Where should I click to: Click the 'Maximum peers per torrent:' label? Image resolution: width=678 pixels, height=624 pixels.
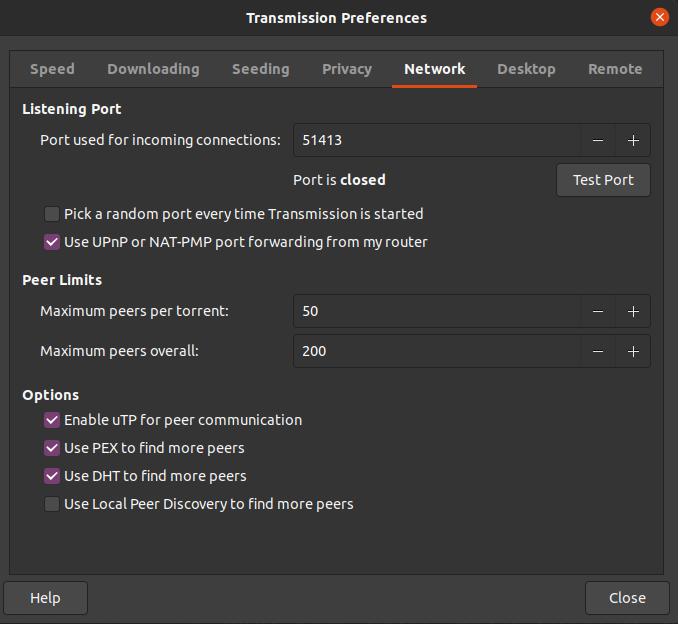pos(134,311)
